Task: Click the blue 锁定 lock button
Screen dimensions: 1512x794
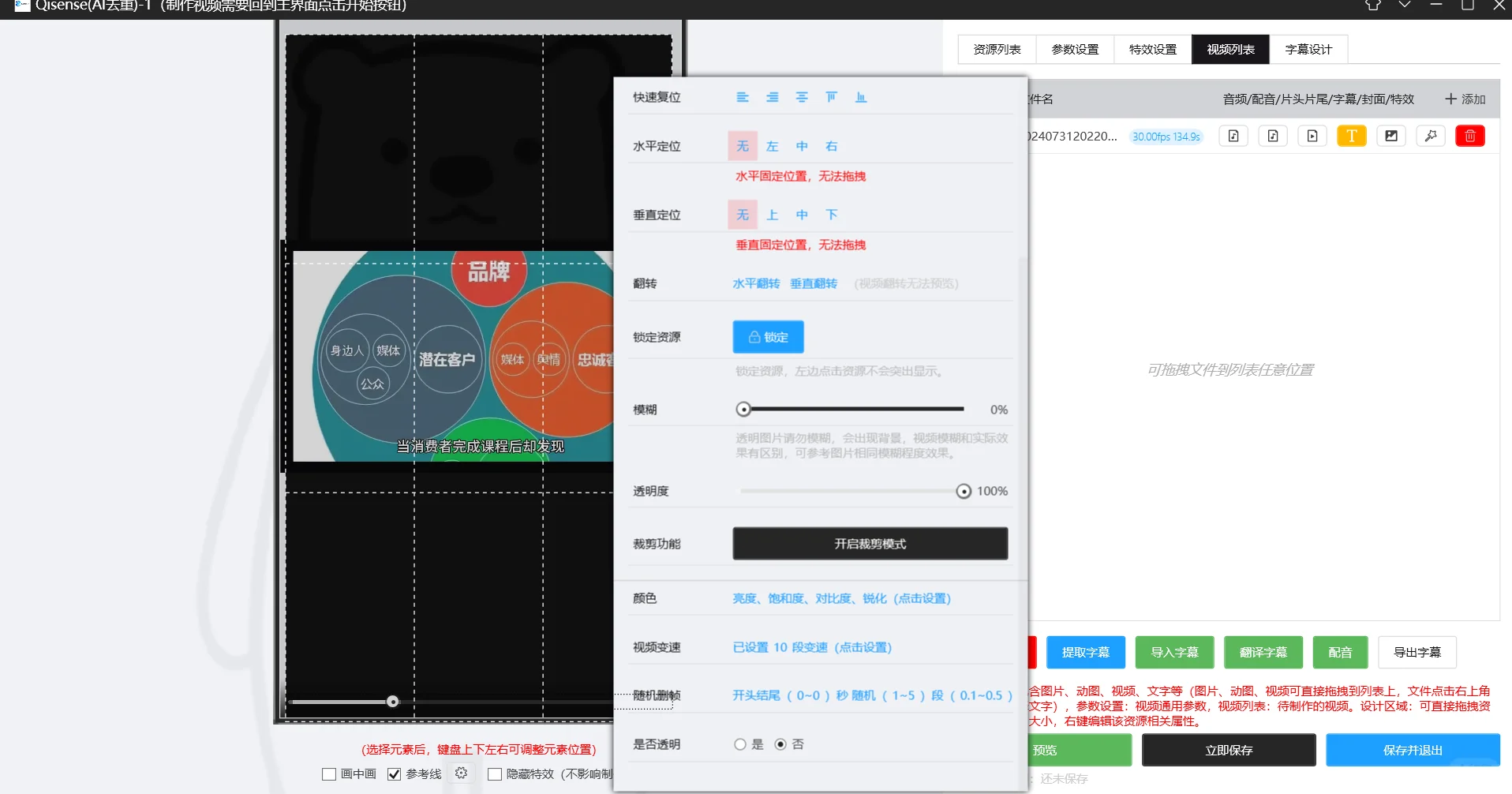Action: 769,337
